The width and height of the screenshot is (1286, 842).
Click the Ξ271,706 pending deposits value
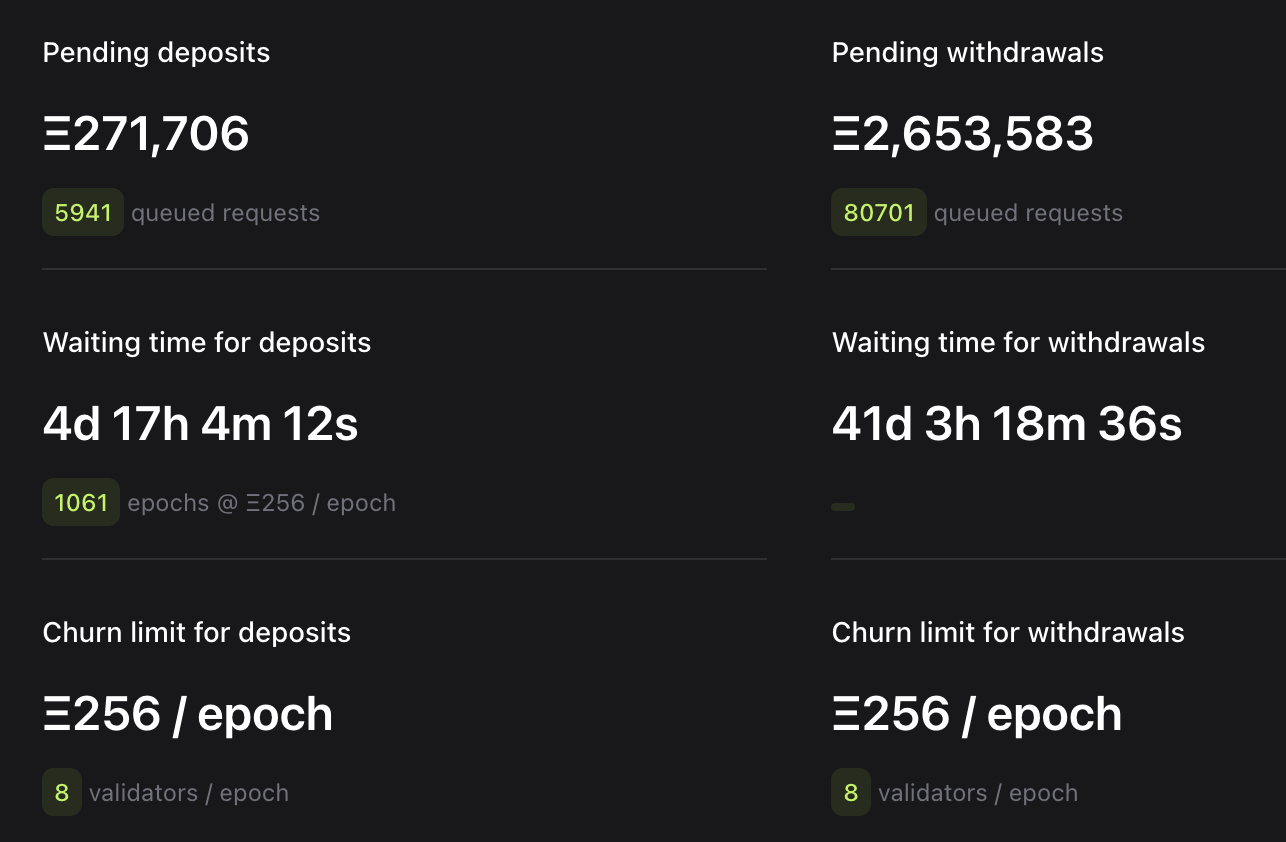point(146,134)
